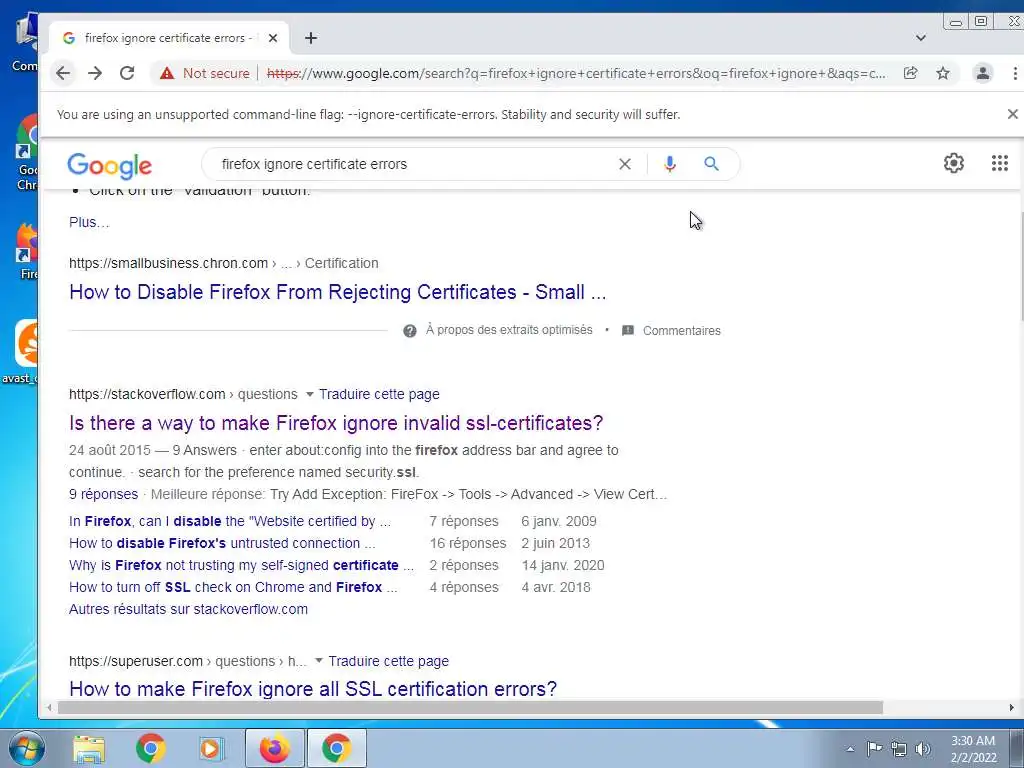Submit search with the magnifier icon
Viewport: 1024px width, 768px height.
click(711, 164)
